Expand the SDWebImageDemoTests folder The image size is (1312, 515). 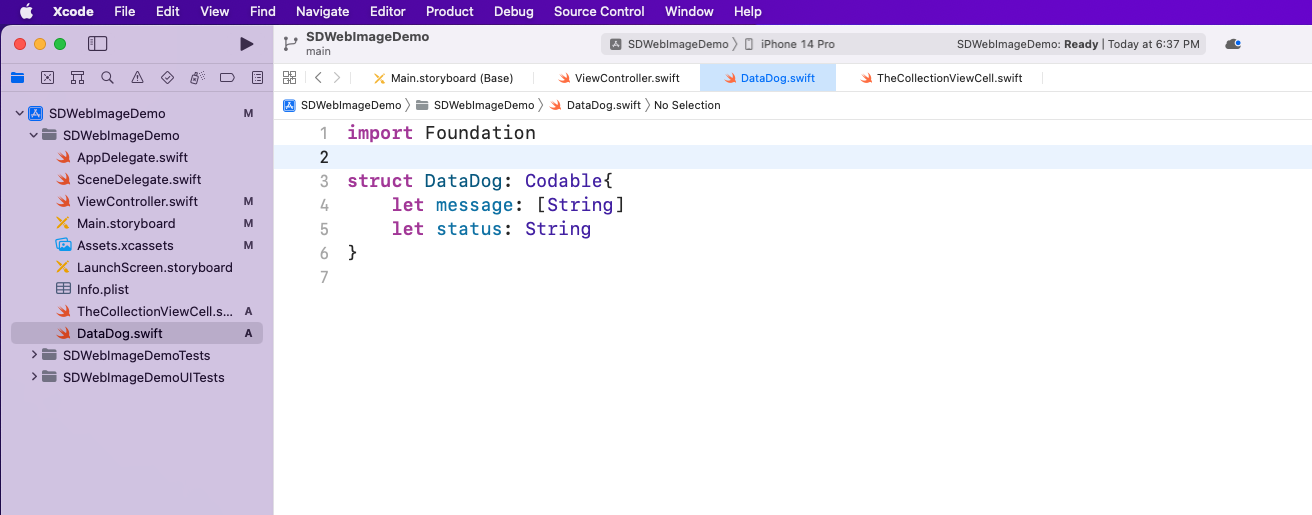point(34,355)
